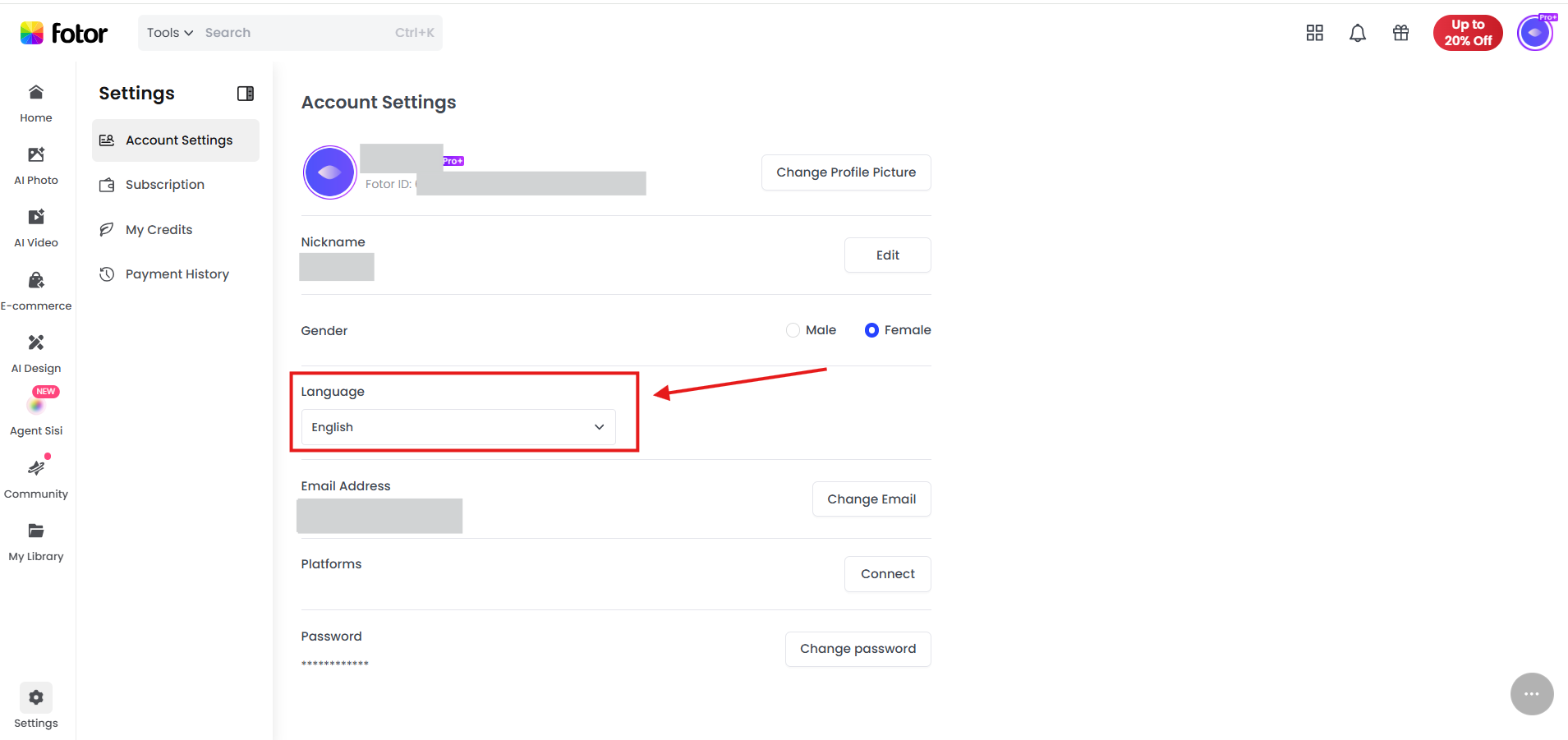Open the Community page
The image size is (1568, 740).
pos(36,480)
